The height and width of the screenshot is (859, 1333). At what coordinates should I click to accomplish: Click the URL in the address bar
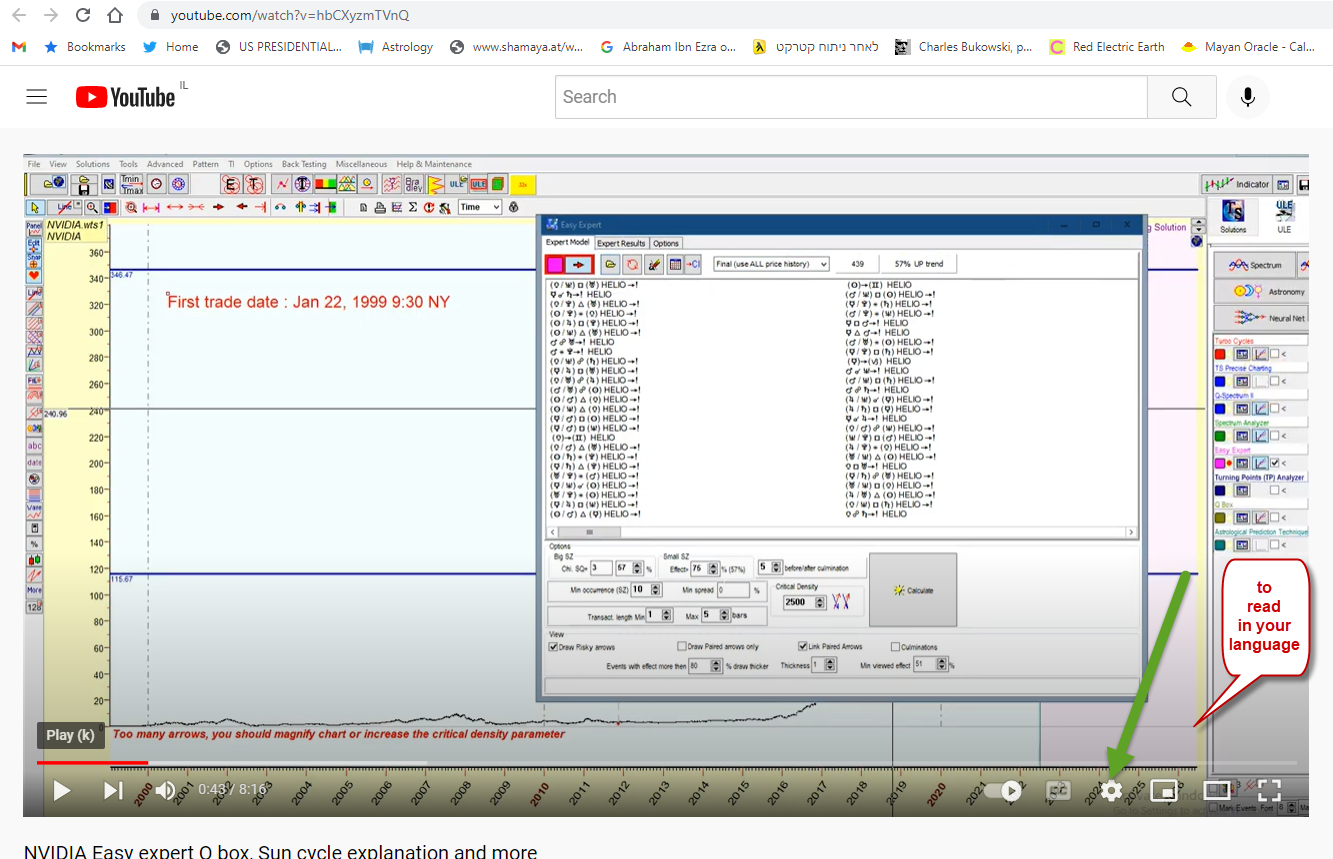point(290,15)
